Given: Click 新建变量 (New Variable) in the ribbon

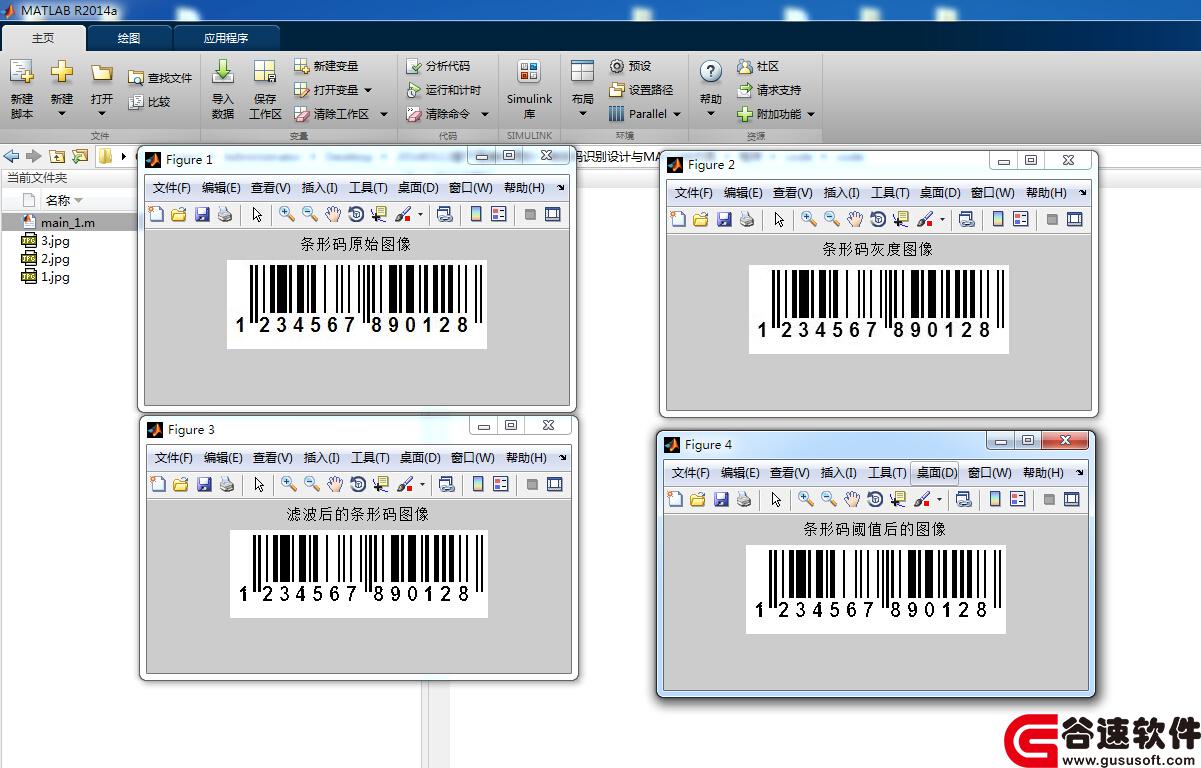Looking at the screenshot, I should tap(326, 66).
